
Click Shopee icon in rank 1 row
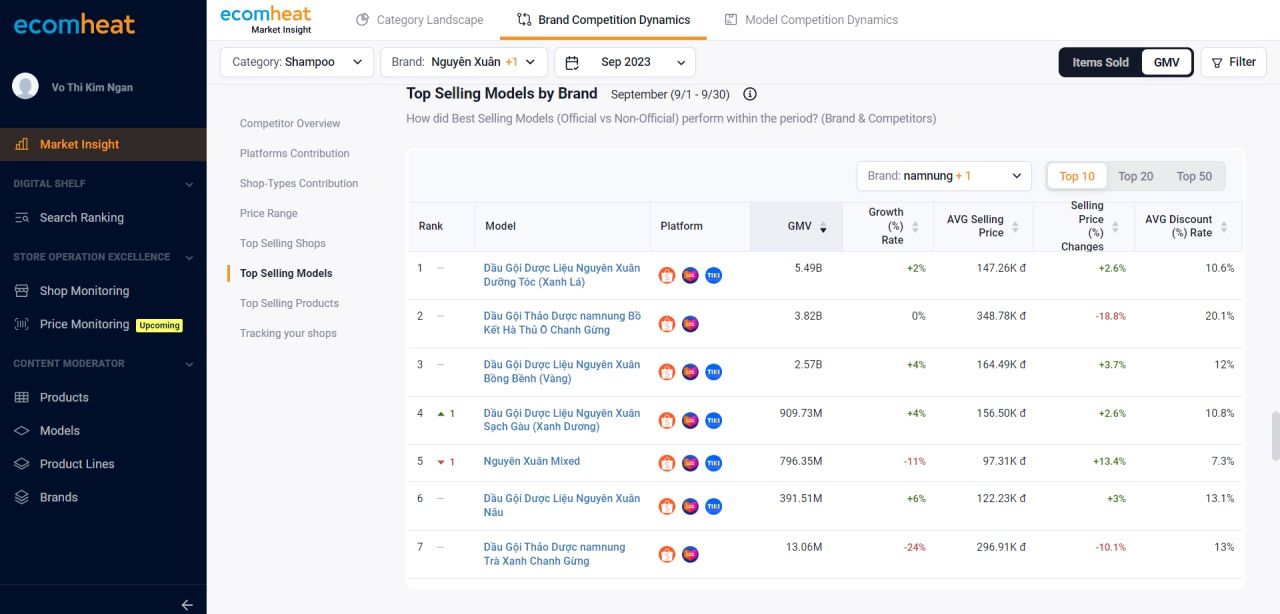click(667, 275)
